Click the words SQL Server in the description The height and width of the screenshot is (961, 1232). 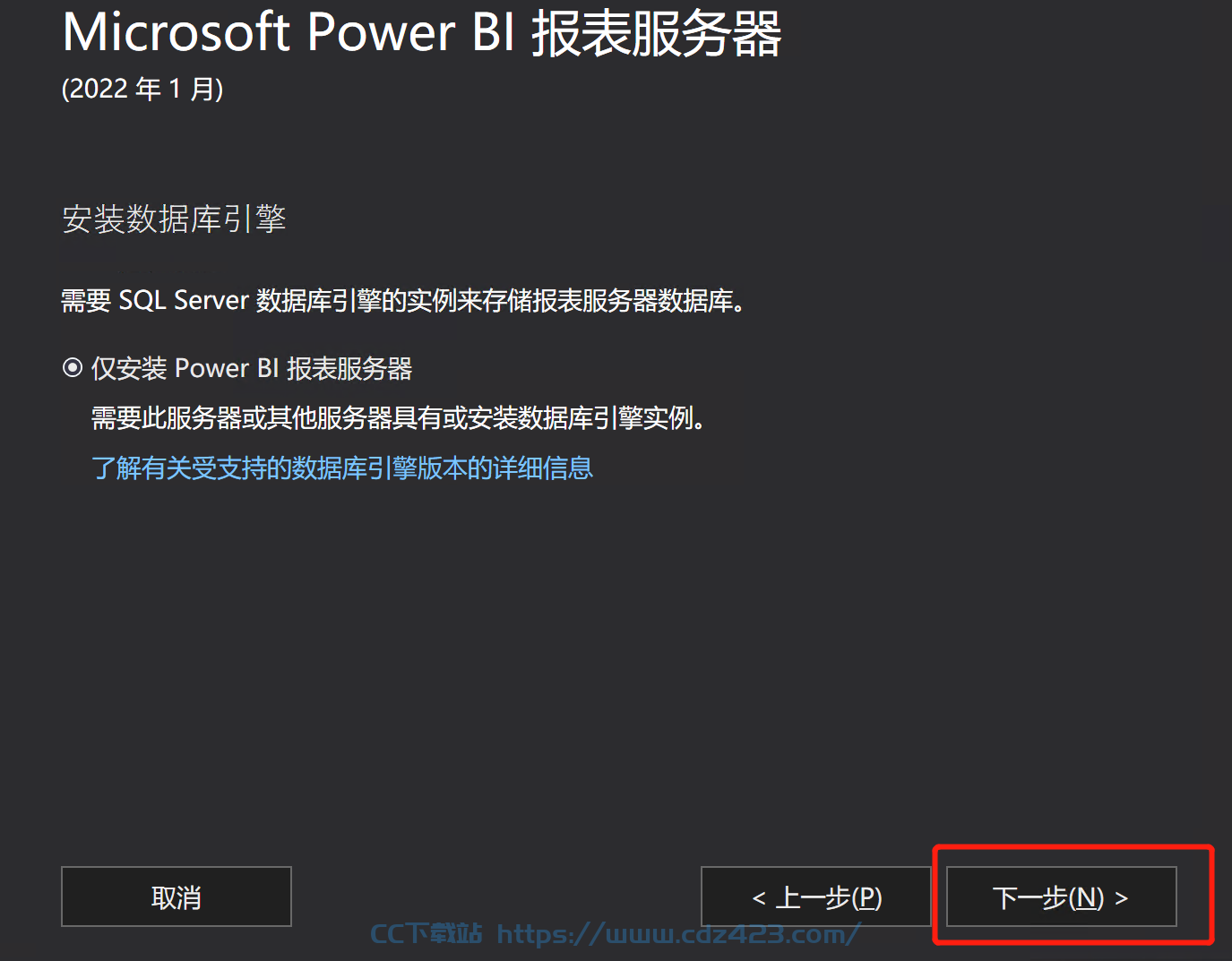tap(184, 300)
